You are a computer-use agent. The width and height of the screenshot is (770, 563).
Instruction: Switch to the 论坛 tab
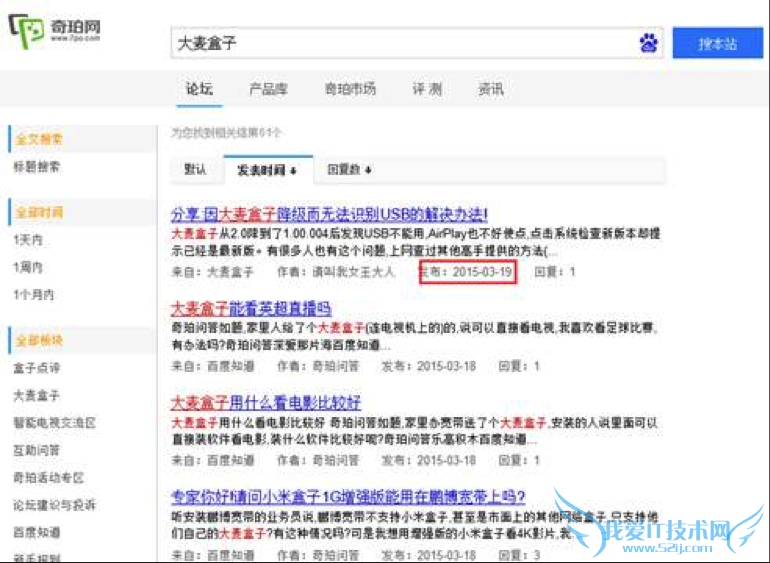click(x=199, y=89)
